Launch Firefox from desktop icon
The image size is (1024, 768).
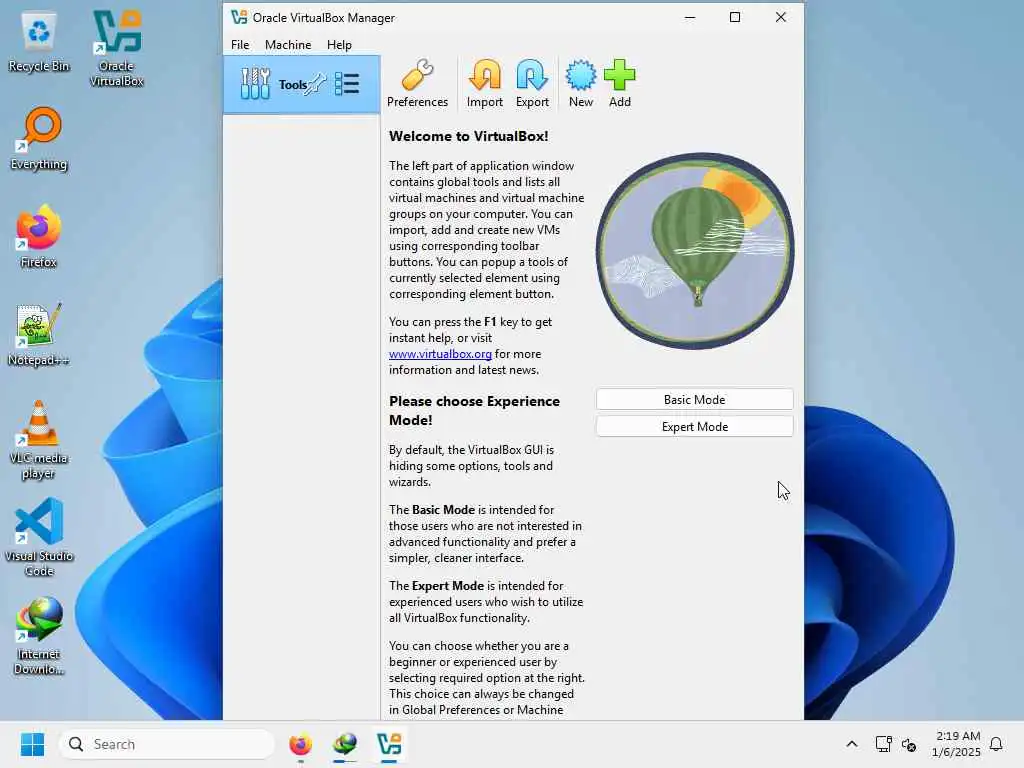click(39, 236)
